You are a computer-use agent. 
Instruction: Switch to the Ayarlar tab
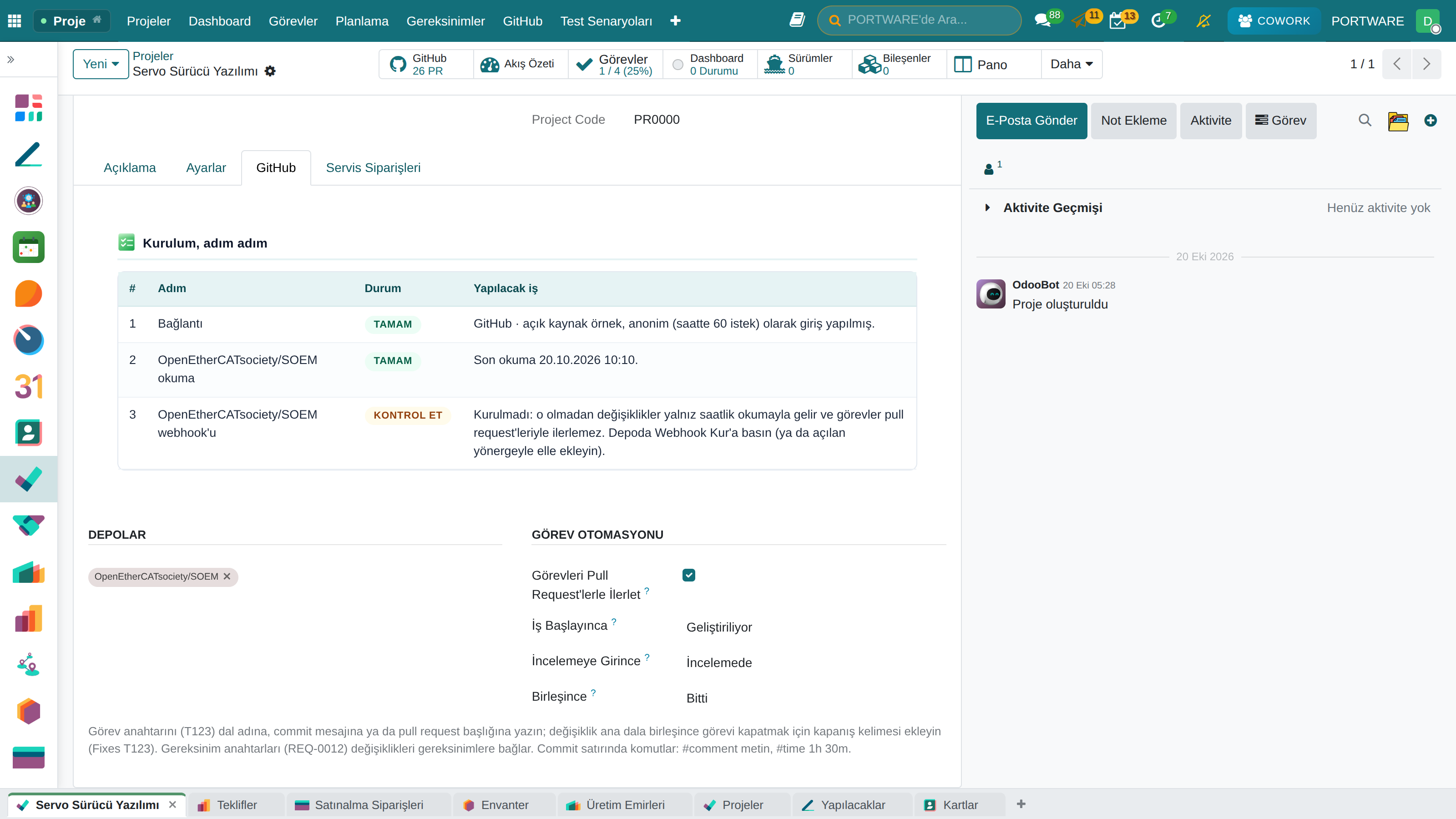click(x=206, y=168)
